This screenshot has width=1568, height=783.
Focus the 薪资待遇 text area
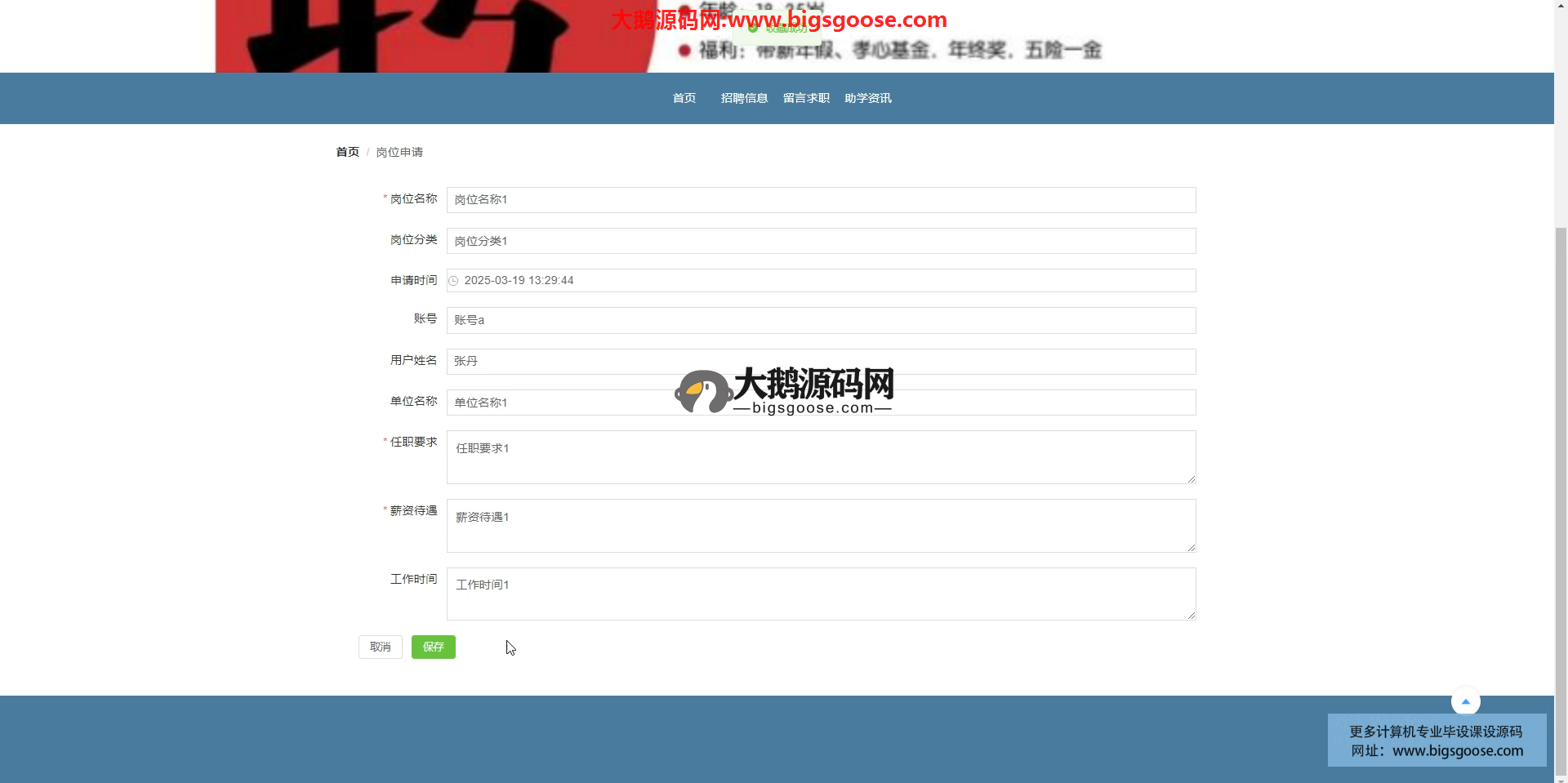click(x=821, y=526)
